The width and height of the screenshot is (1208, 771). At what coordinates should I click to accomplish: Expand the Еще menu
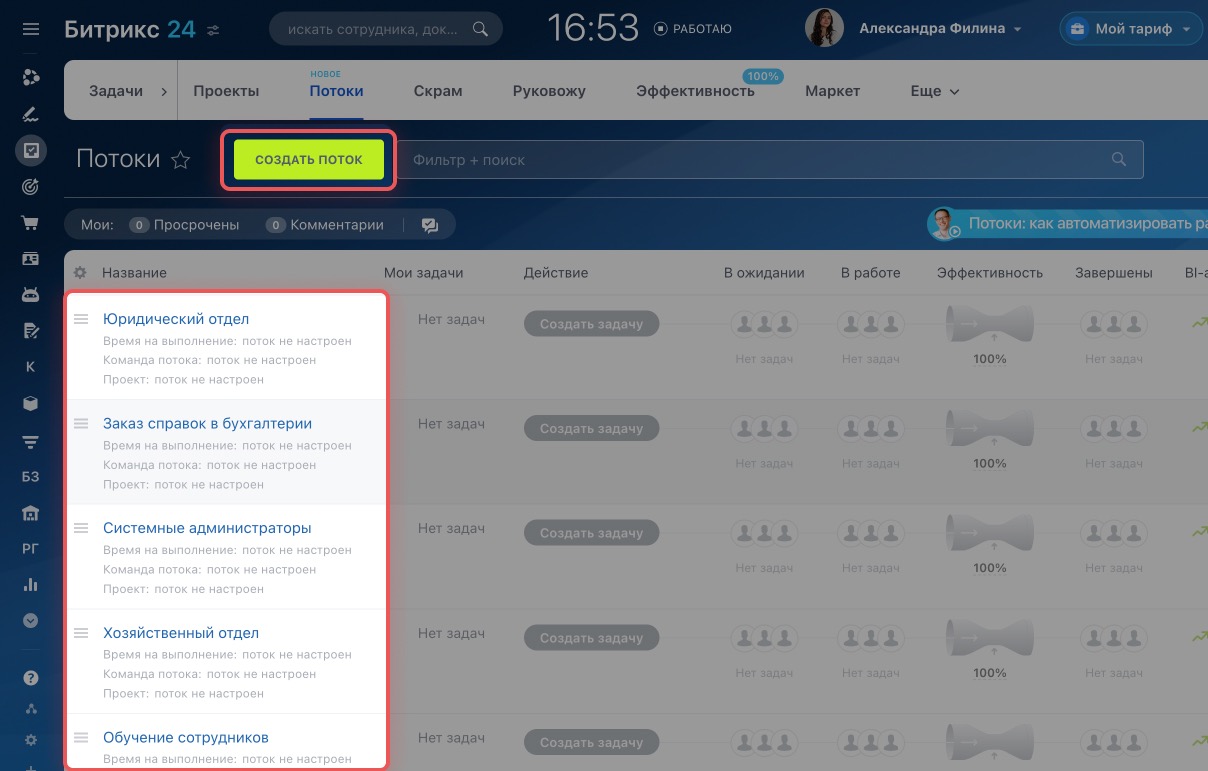pos(935,90)
